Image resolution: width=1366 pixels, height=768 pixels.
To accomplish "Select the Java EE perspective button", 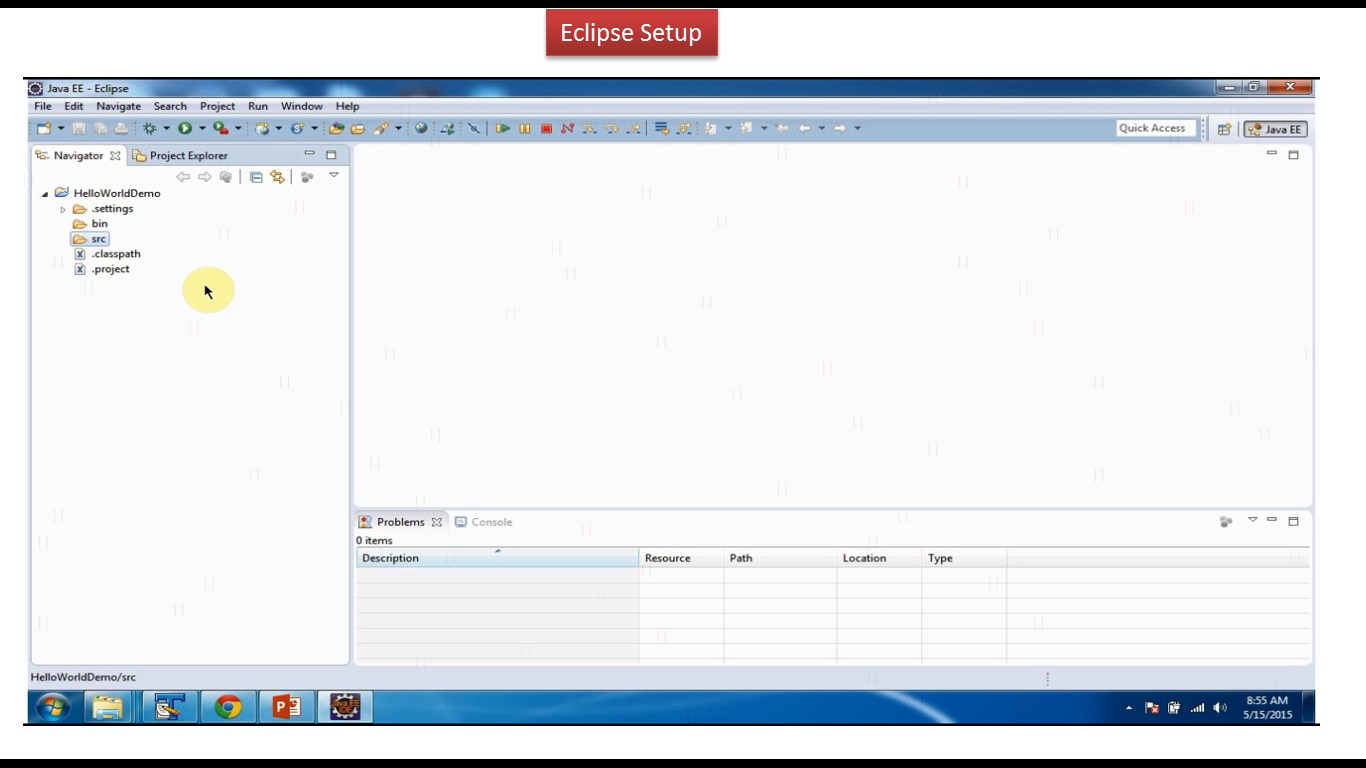I will pyautogui.click(x=1275, y=129).
